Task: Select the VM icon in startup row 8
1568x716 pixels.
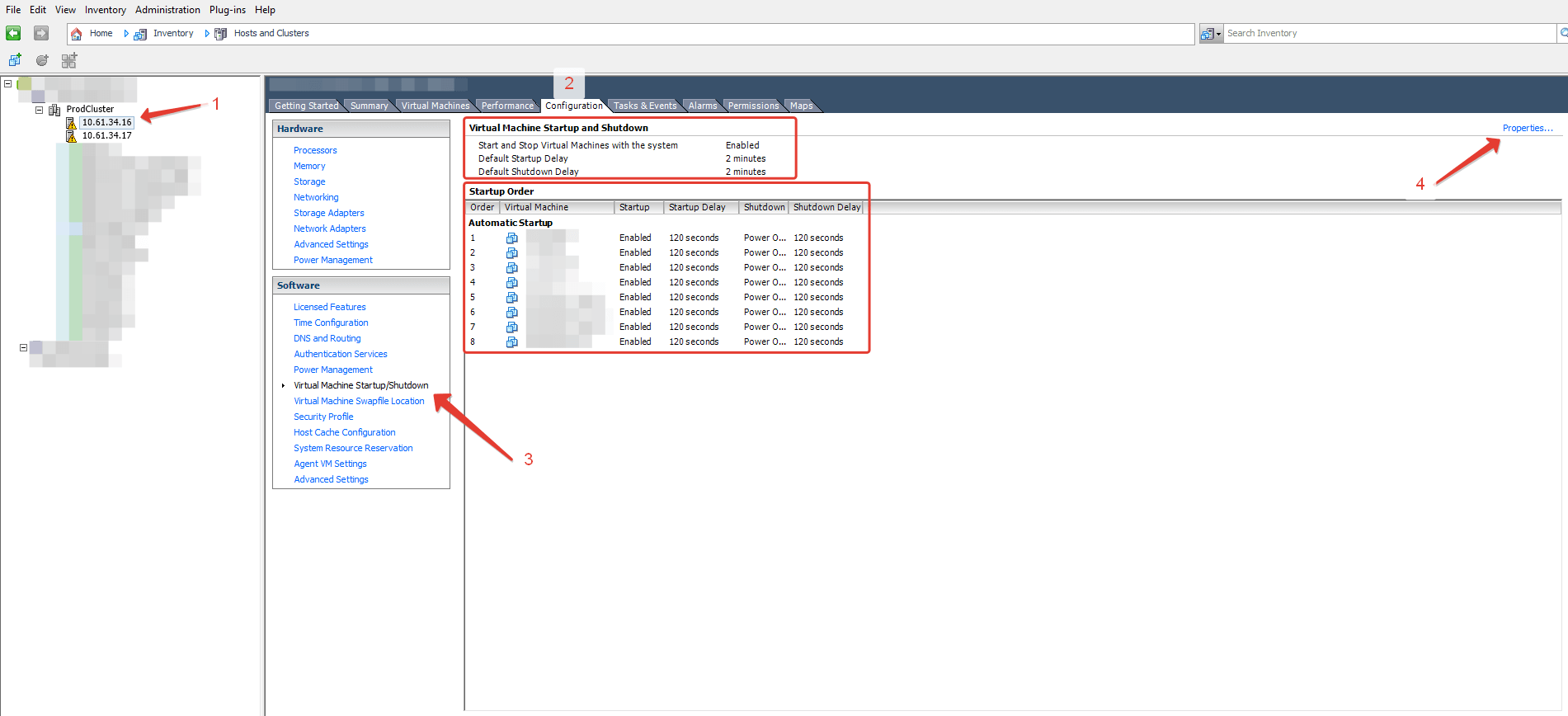Action: click(511, 342)
